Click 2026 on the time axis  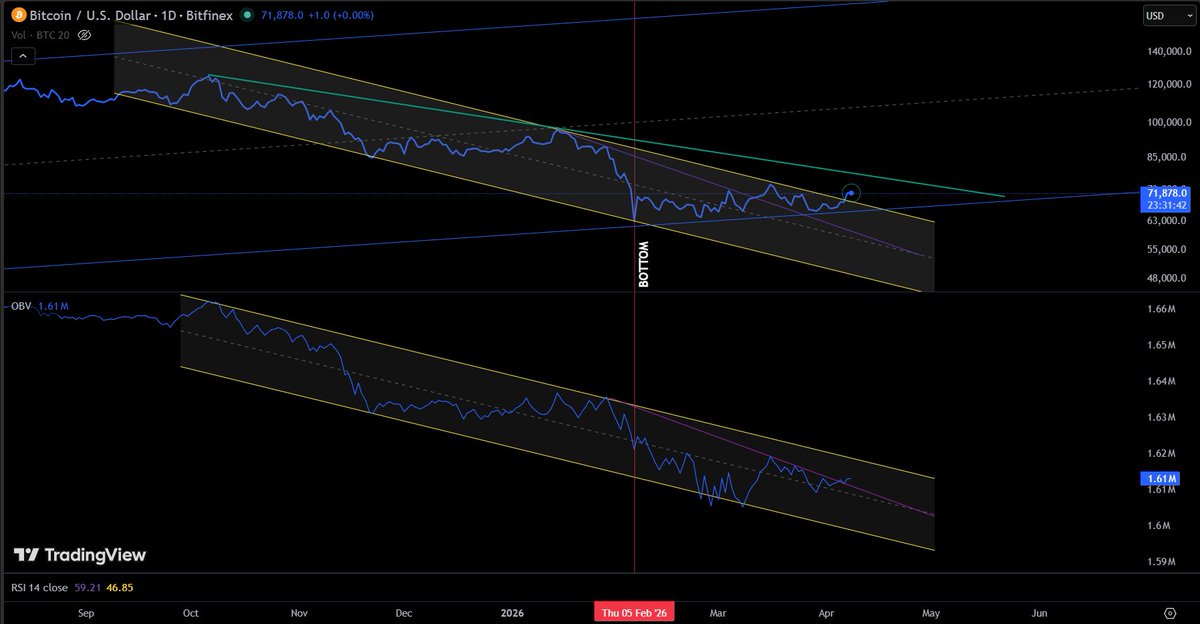tap(513, 612)
